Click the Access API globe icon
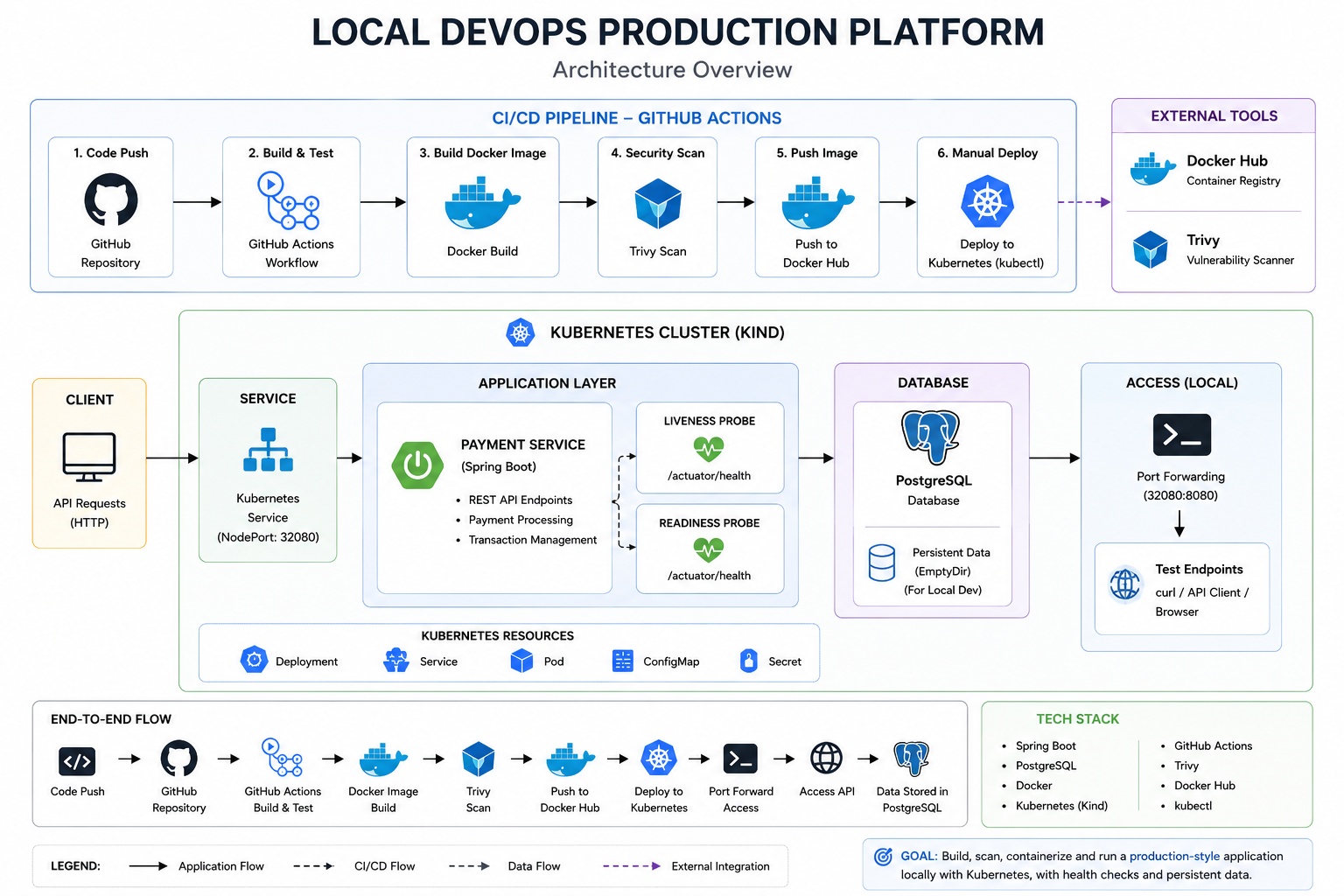 click(827, 759)
